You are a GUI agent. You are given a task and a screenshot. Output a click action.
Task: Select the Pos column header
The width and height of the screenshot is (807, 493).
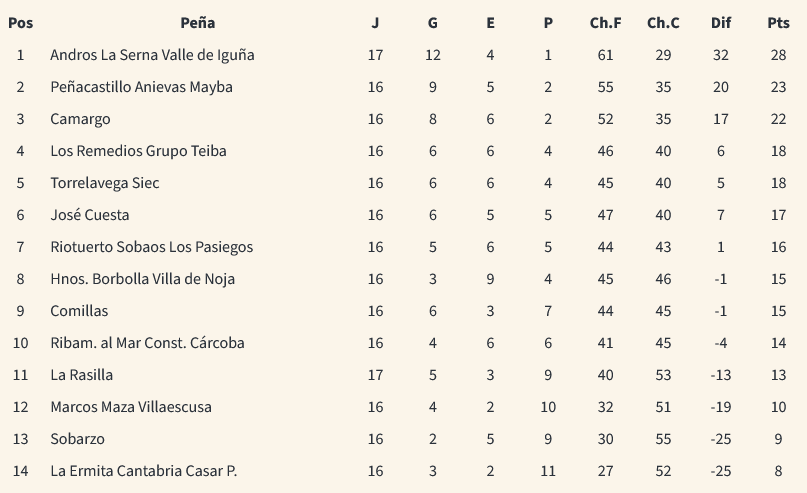click(21, 23)
